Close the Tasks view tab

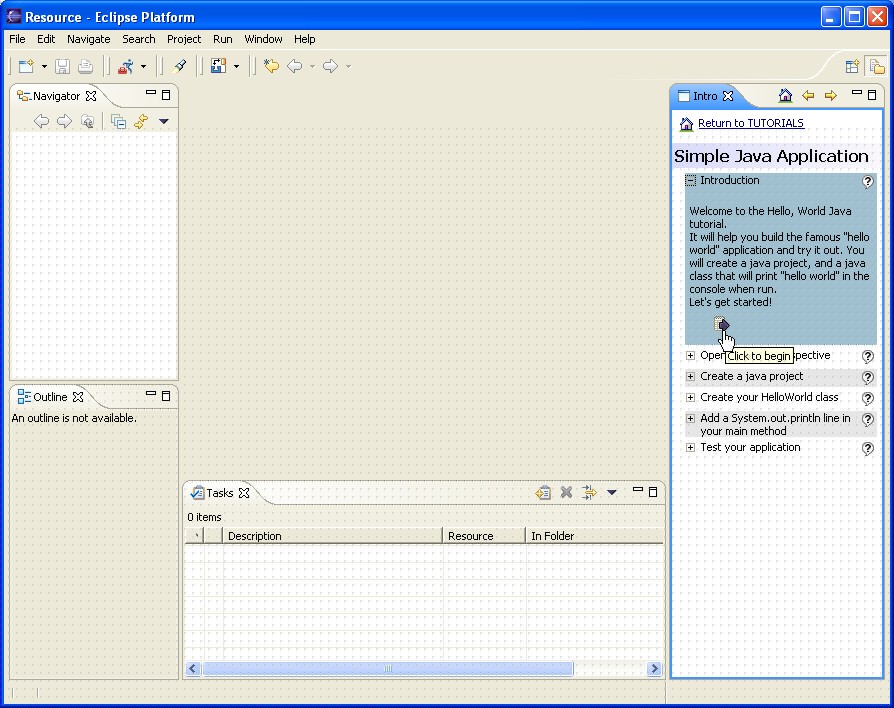[x=244, y=493]
